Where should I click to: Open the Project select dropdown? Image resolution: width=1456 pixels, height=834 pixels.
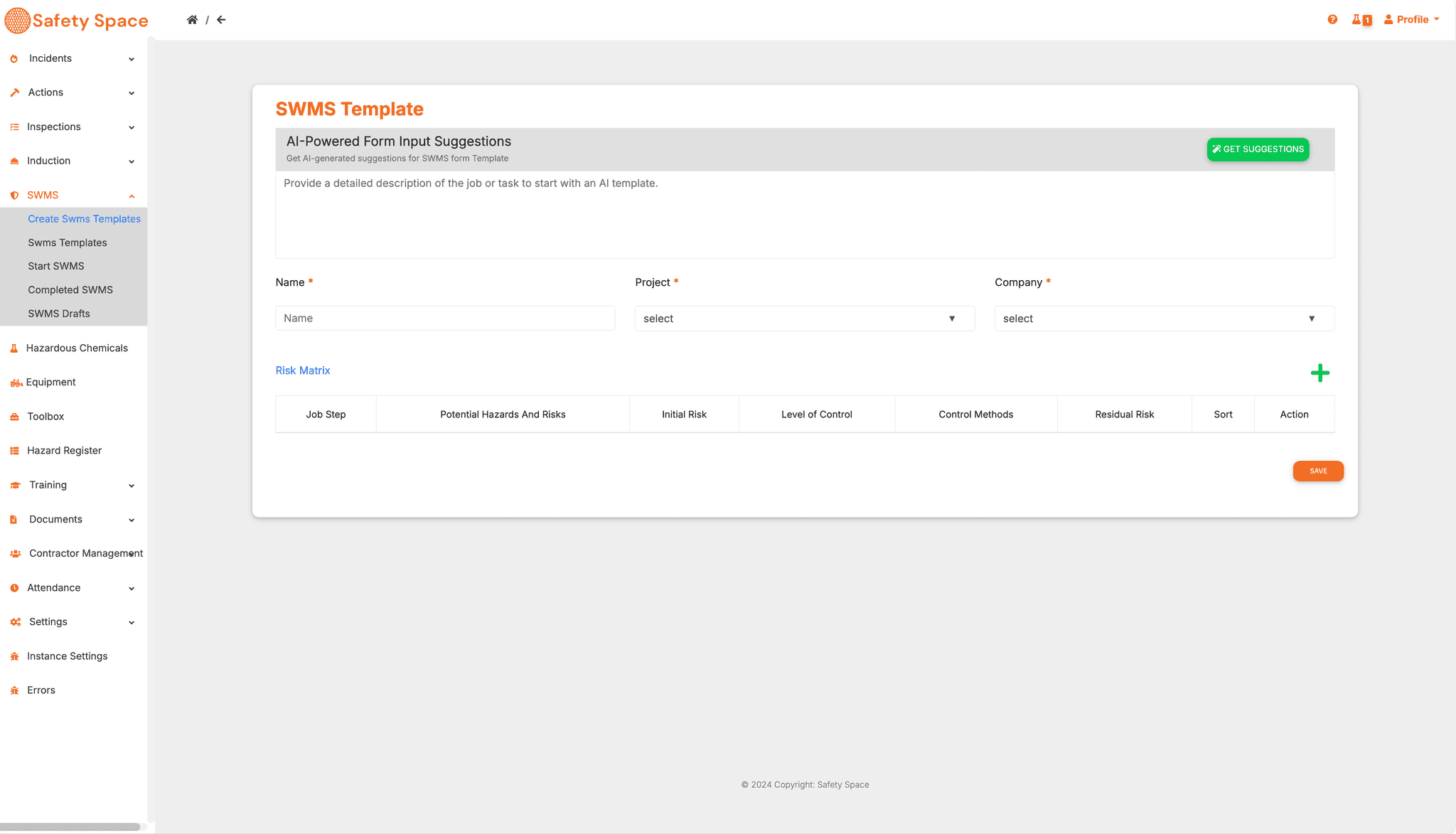point(805,319)
